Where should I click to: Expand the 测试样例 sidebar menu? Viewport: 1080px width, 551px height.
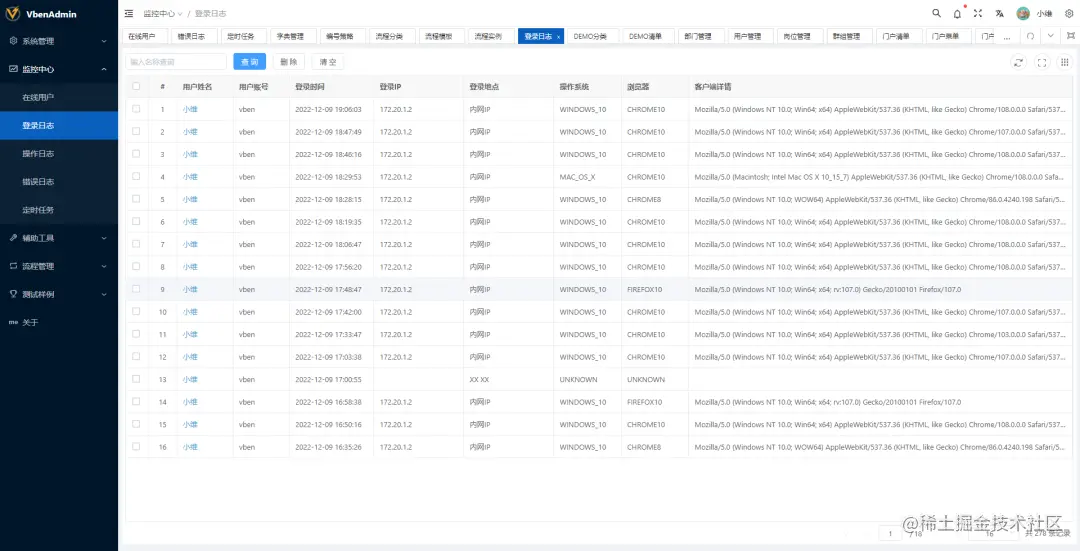(x=59, y=294)
